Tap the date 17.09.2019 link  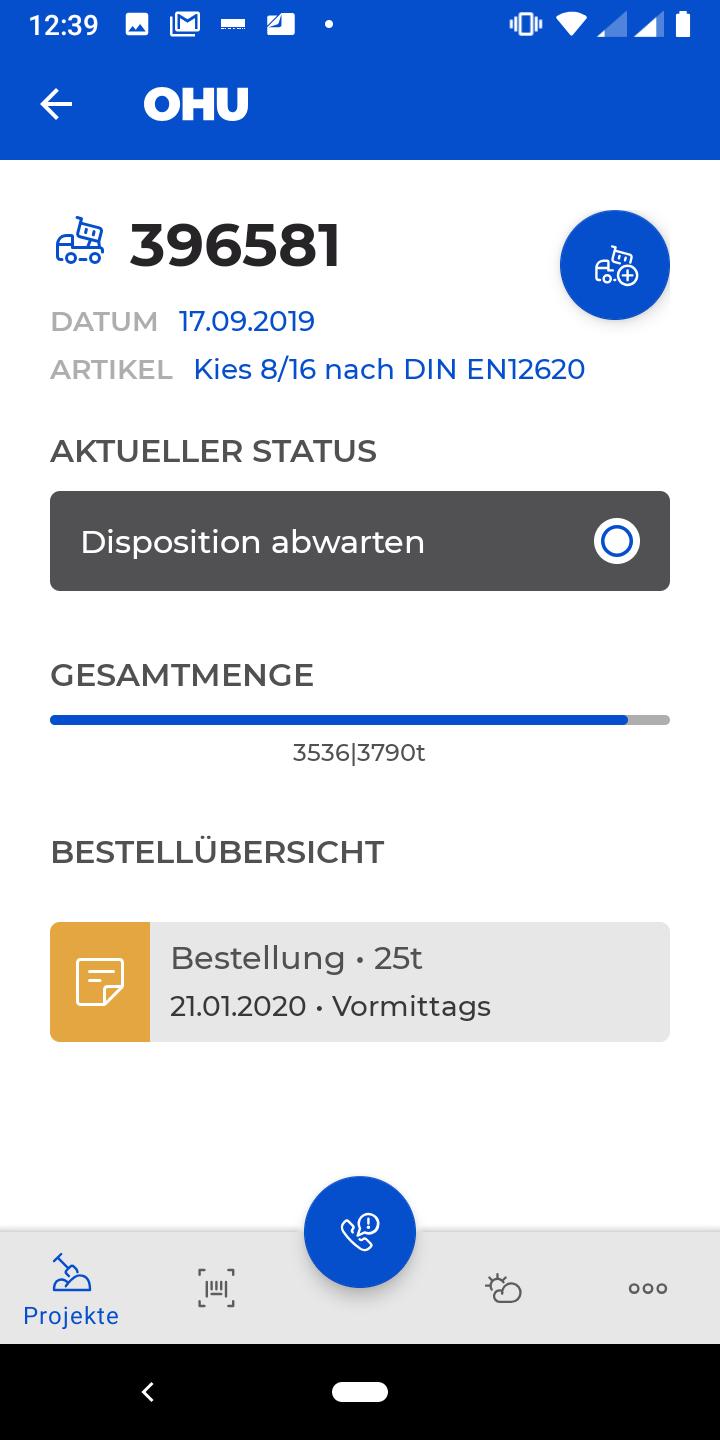[x=247, y=321]
